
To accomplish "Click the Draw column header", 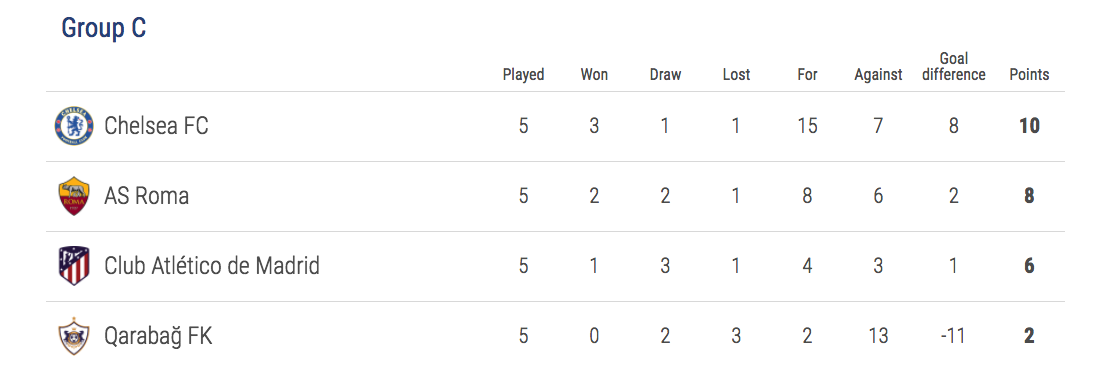I will (665, 74).
